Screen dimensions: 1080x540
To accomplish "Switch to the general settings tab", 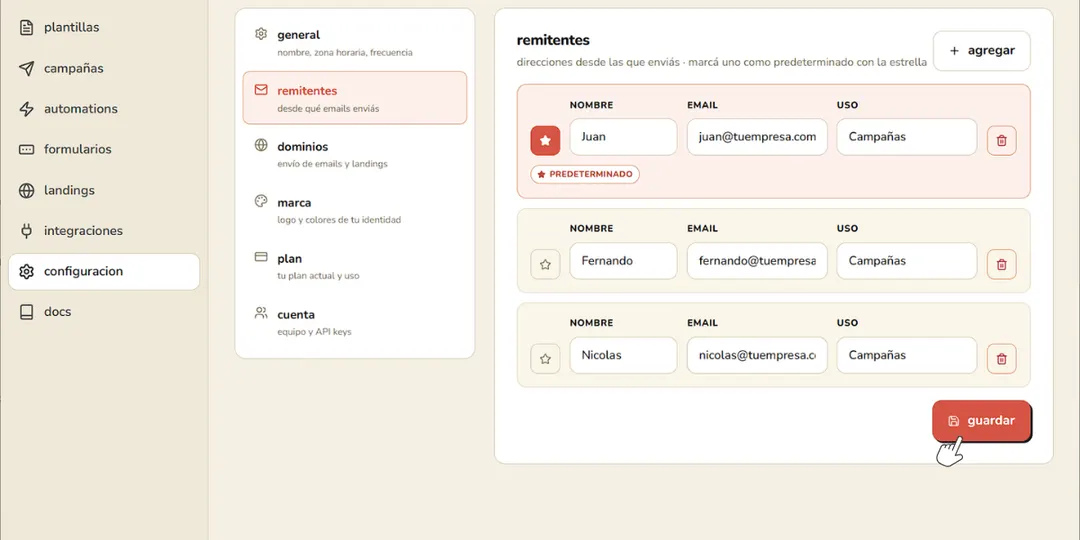I will [x=355, y=42].
